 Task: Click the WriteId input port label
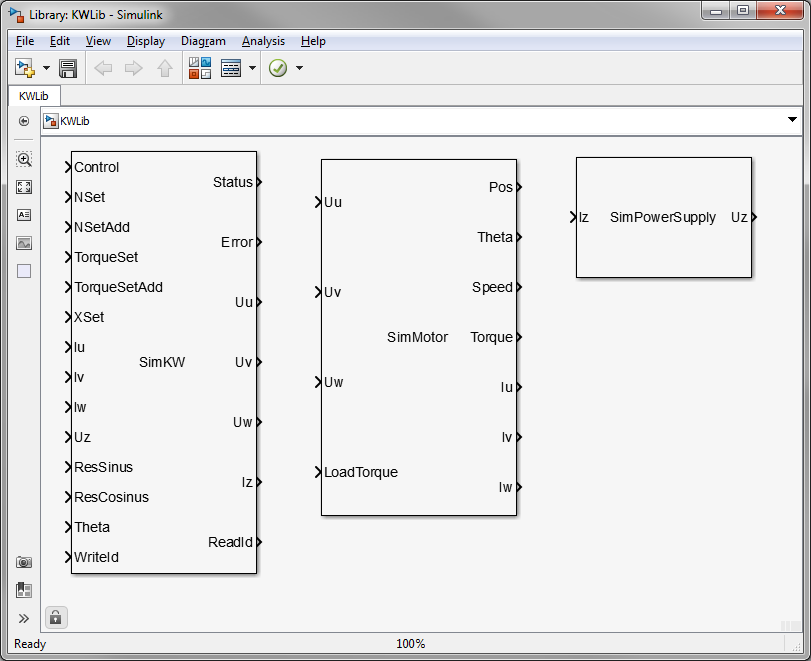[97, 557]
